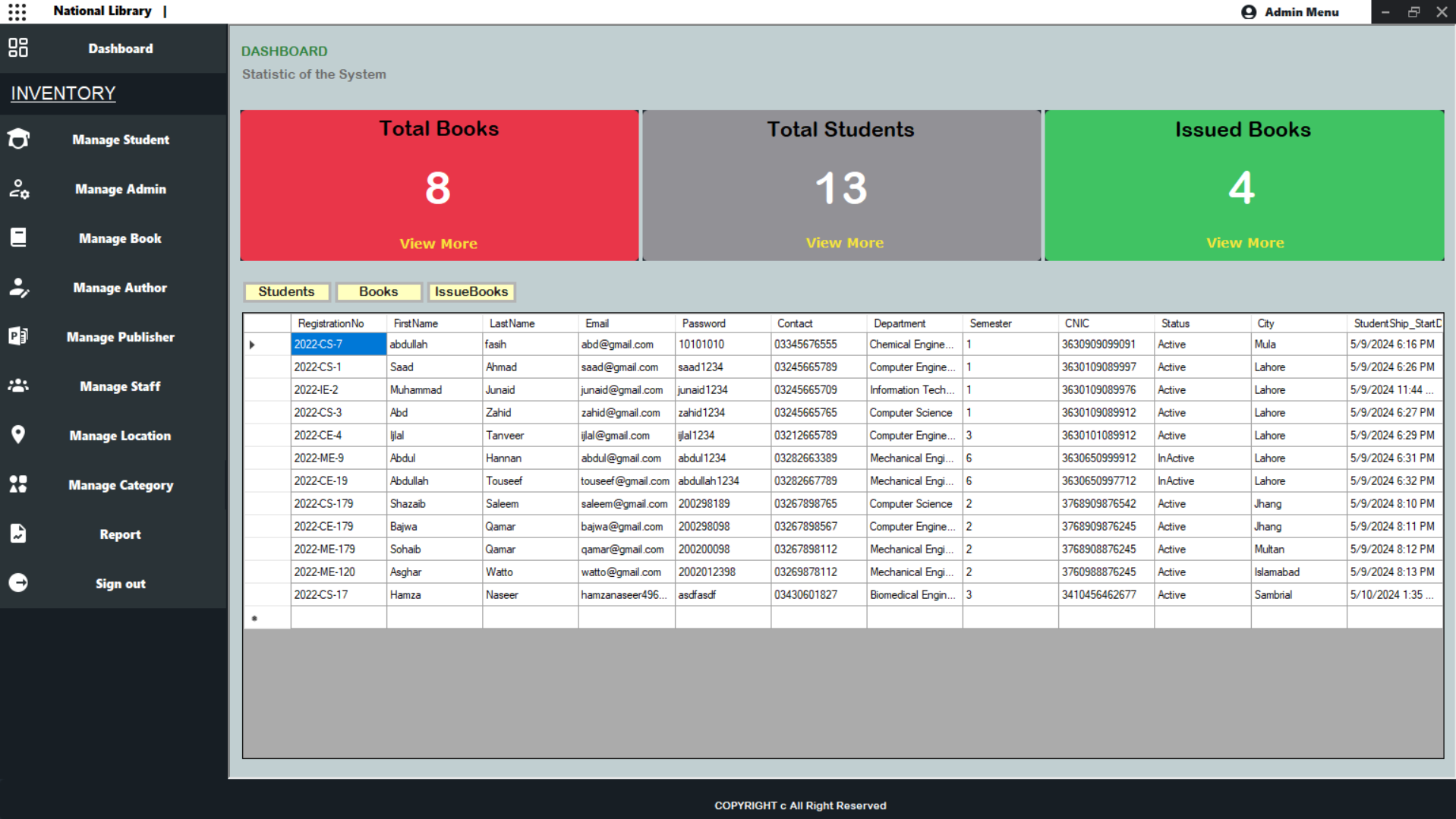Click the Sign out arrow icon
The height and width of the screenshot is (819, 1456).
pyautogui.click(x=18, y=583)
